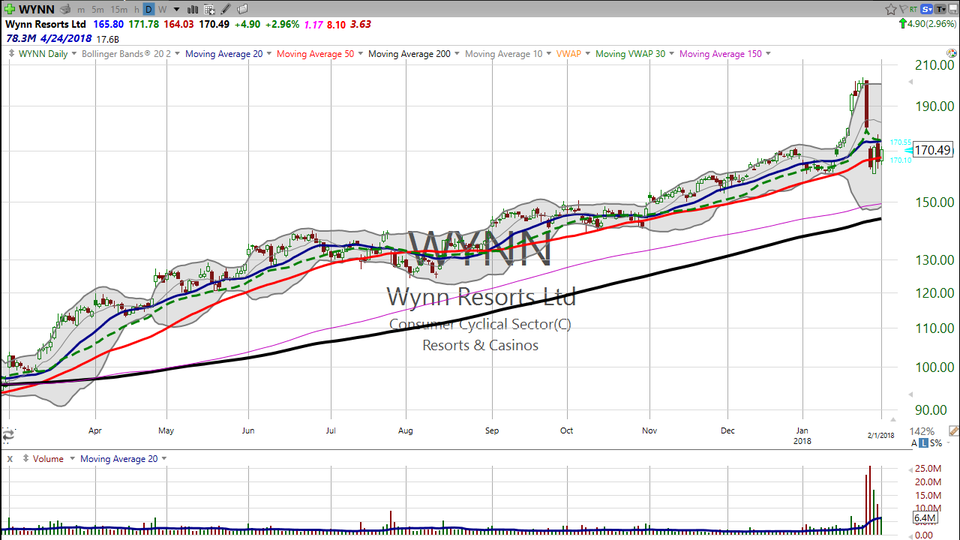Screen dimensions: 960x540
Task: Click the green Moving VWAP 30 label
Action: tap(630, 54)
